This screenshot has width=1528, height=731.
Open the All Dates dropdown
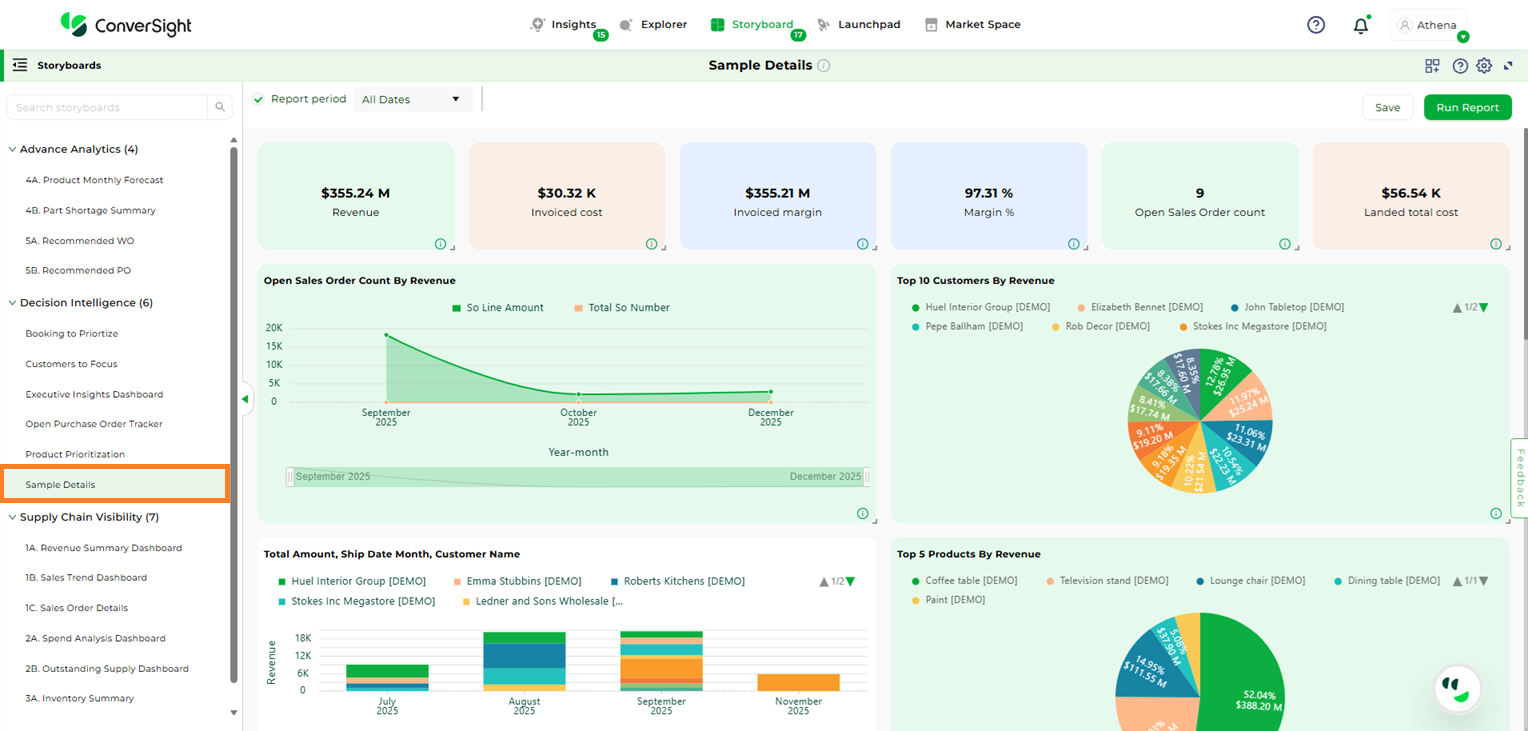pyautogui.click(x=412, y=99)
